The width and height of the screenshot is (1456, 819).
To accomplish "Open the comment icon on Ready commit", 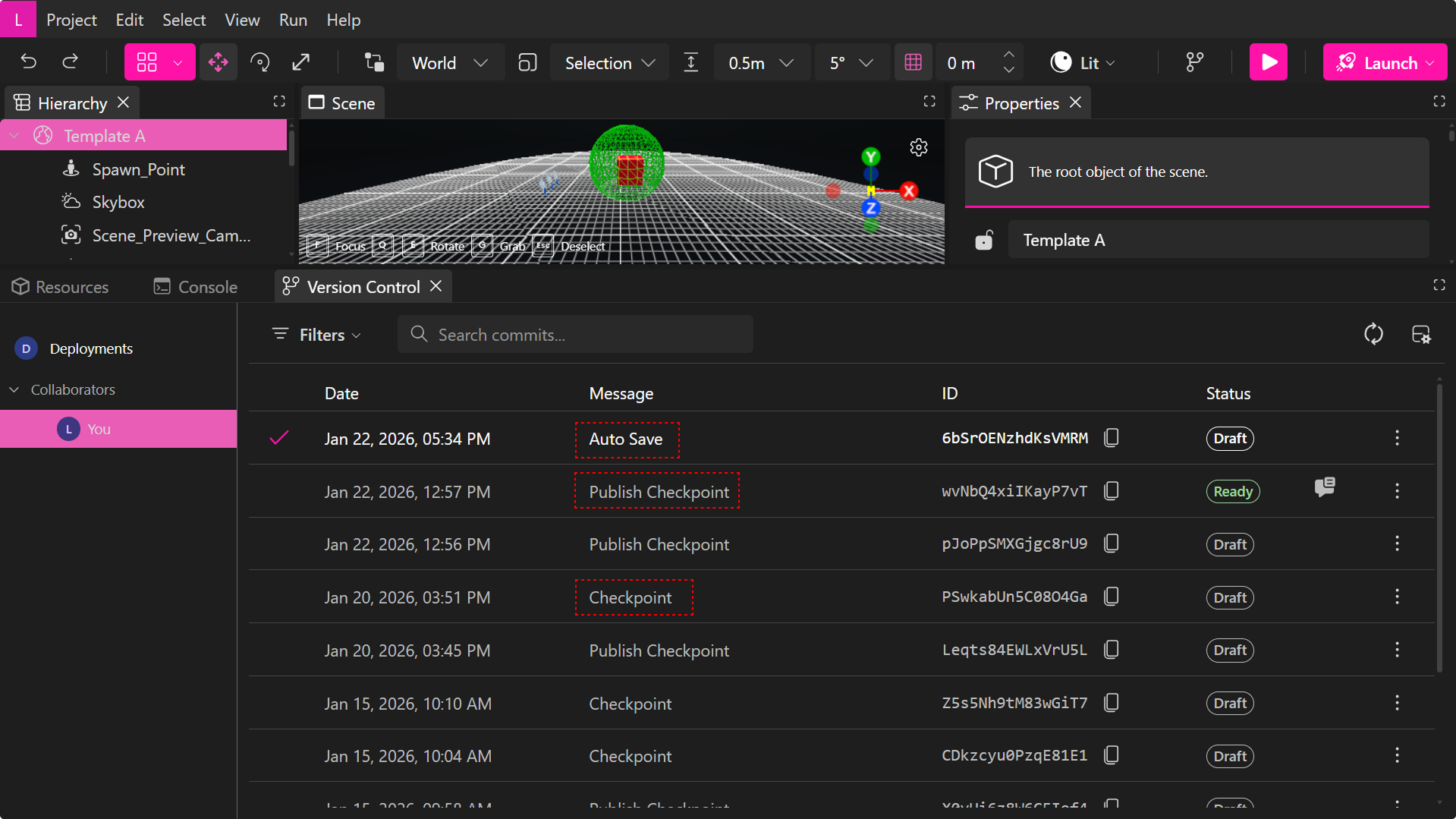I will click(1325, 487).
